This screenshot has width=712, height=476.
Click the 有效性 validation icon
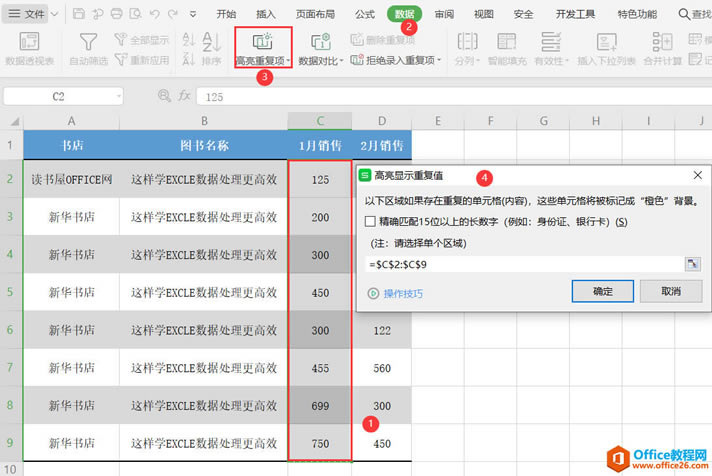point(551,41)
